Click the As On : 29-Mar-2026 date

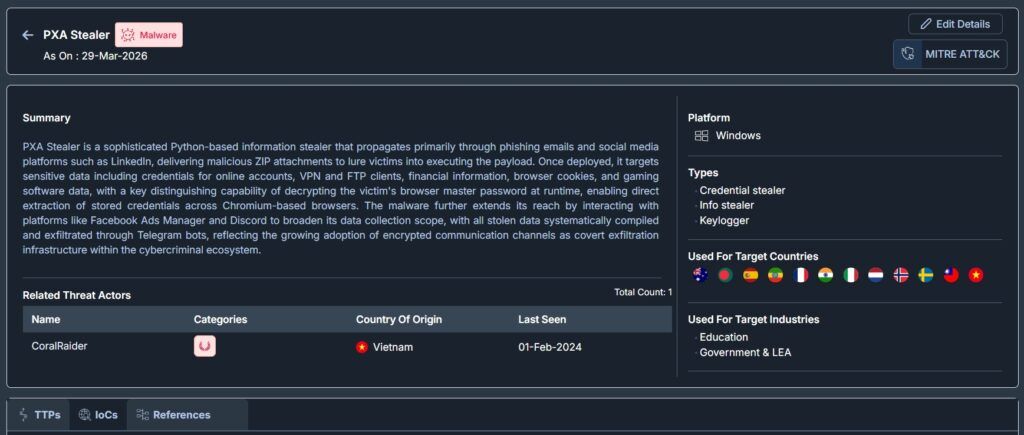[95, 56]
